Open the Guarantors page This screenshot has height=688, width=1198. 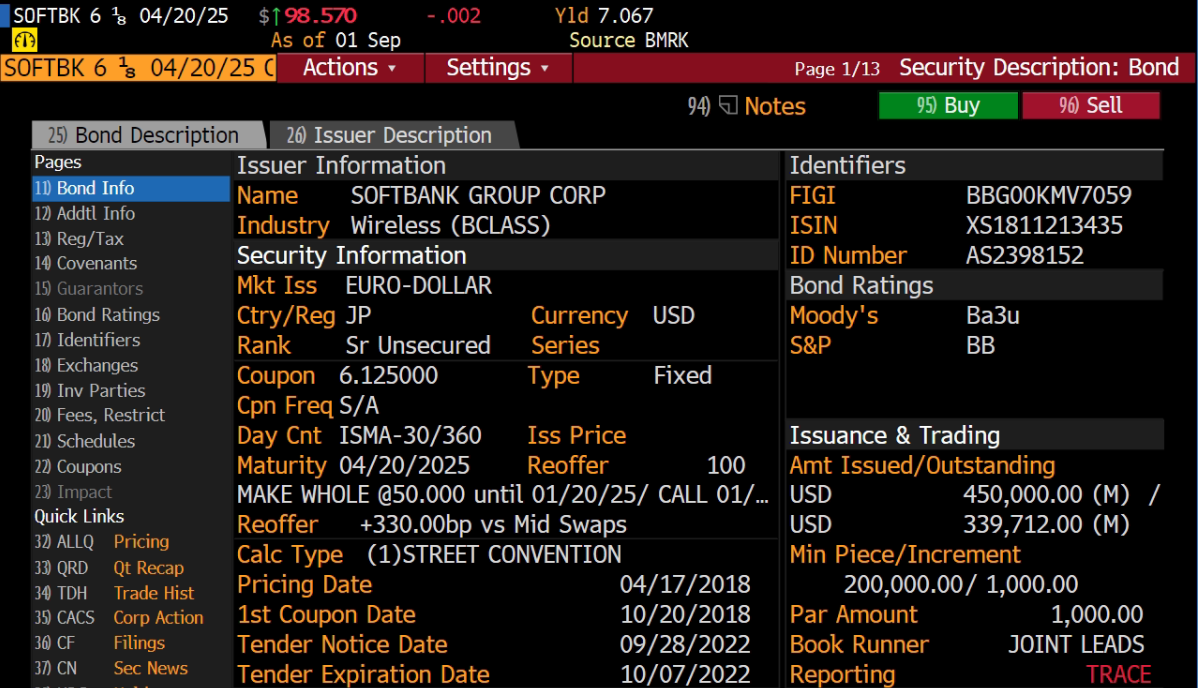click(x=131, y=289)
